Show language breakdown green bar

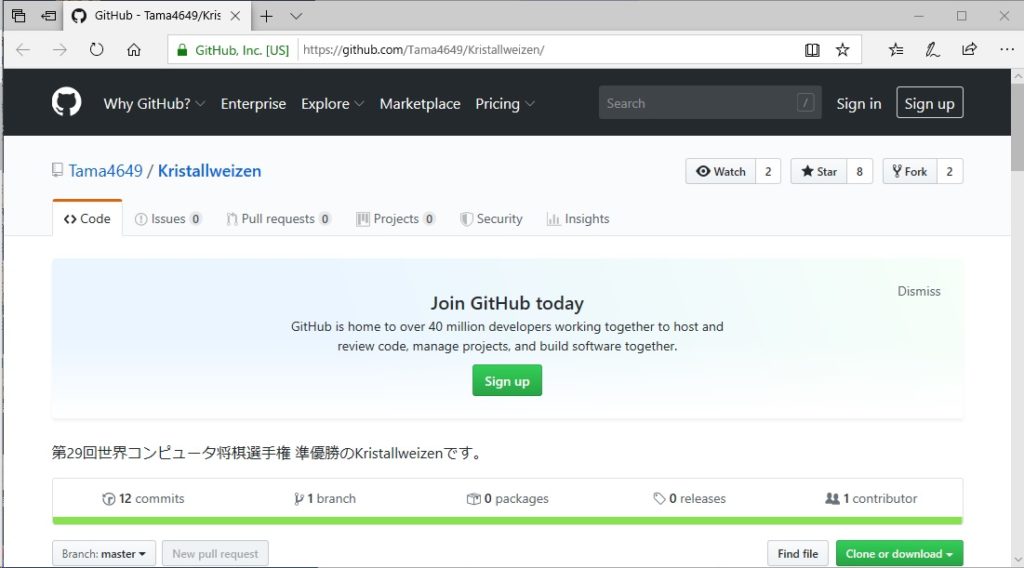507,520
